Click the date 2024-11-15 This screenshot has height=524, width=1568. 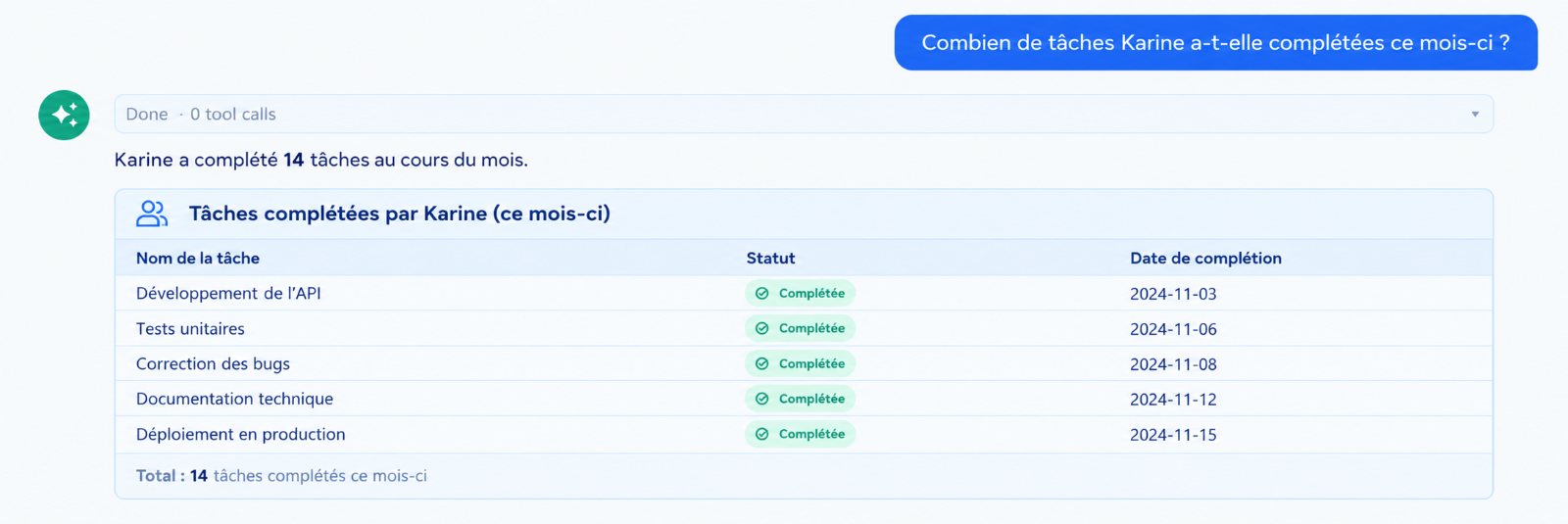1173,435
